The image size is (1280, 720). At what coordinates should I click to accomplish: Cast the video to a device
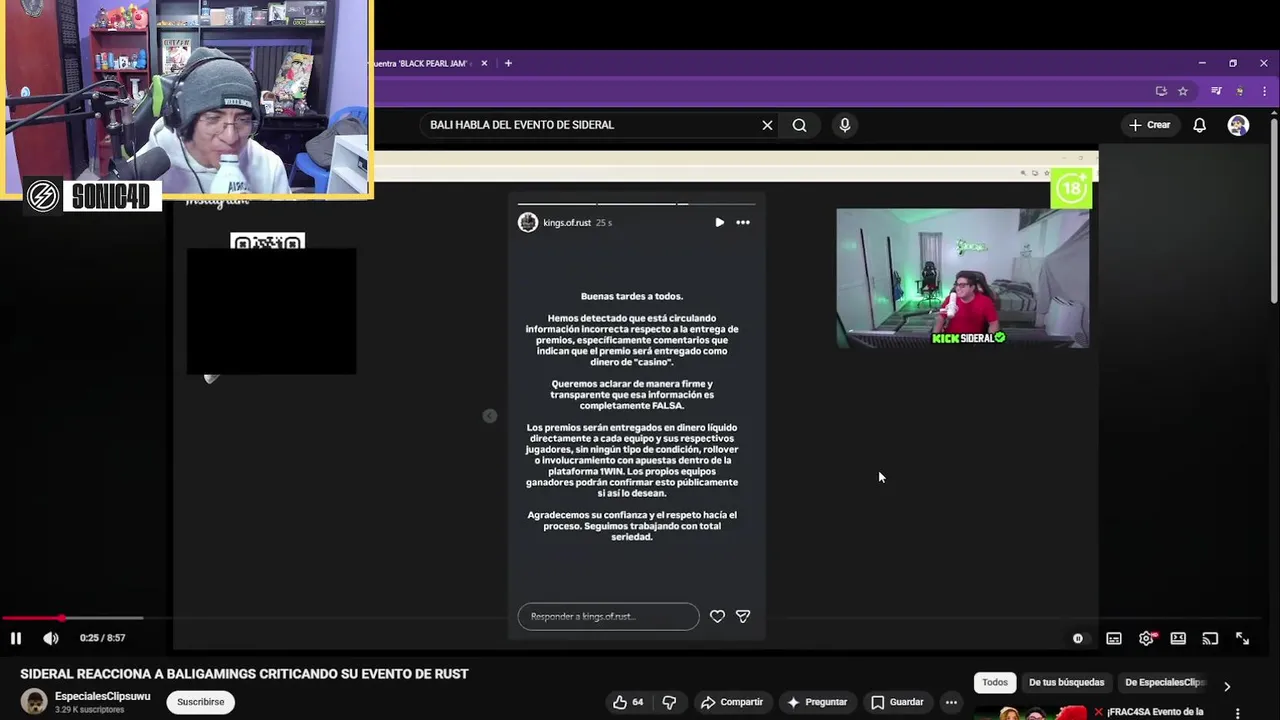pos(1210,638)
